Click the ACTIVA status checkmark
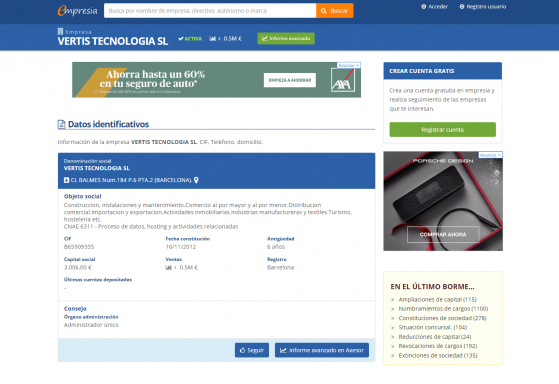The image size is (559, 384). (181, 39)
